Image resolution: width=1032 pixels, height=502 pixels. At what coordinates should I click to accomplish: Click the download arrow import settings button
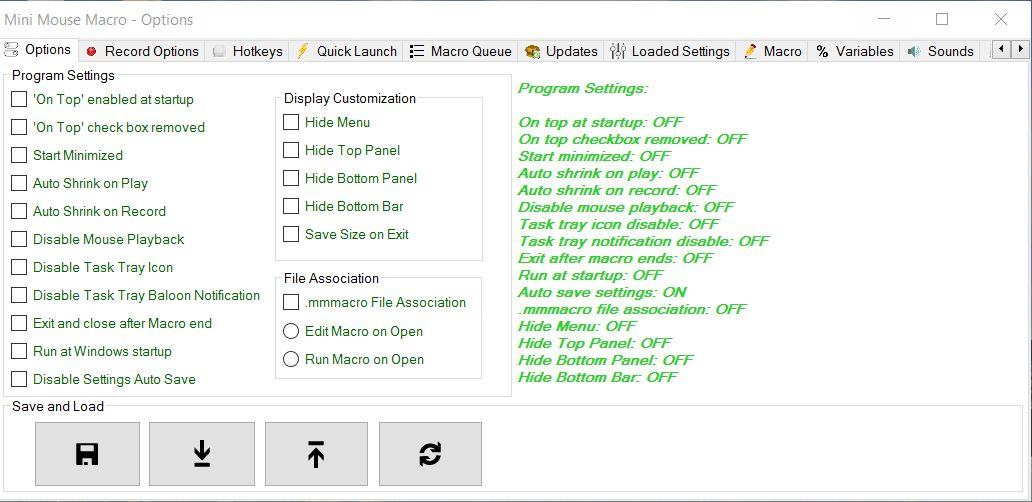[202, 454]
